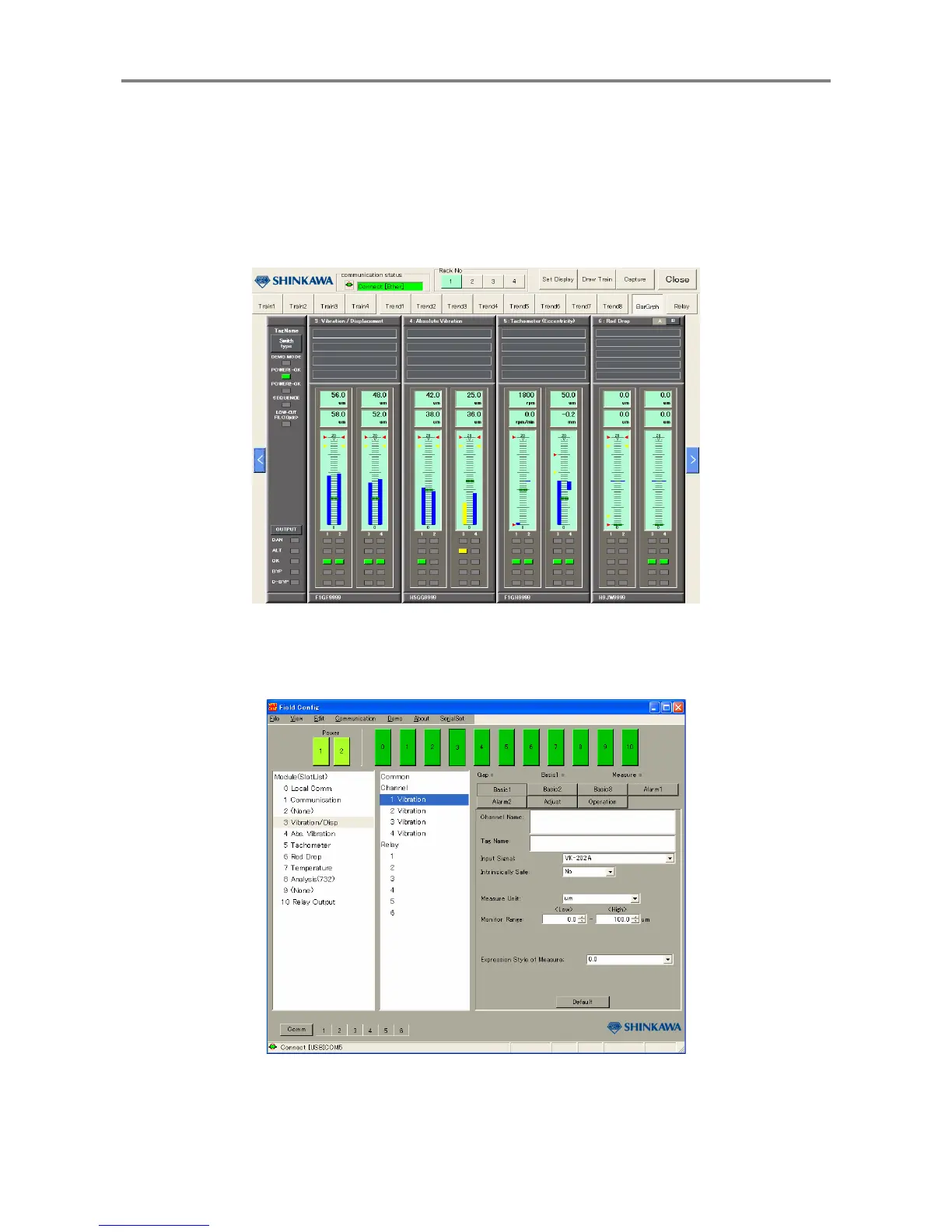Click the status bar USB connect icon
The height and width of the screenshot is (1232, 952).
pos(273,1047)
